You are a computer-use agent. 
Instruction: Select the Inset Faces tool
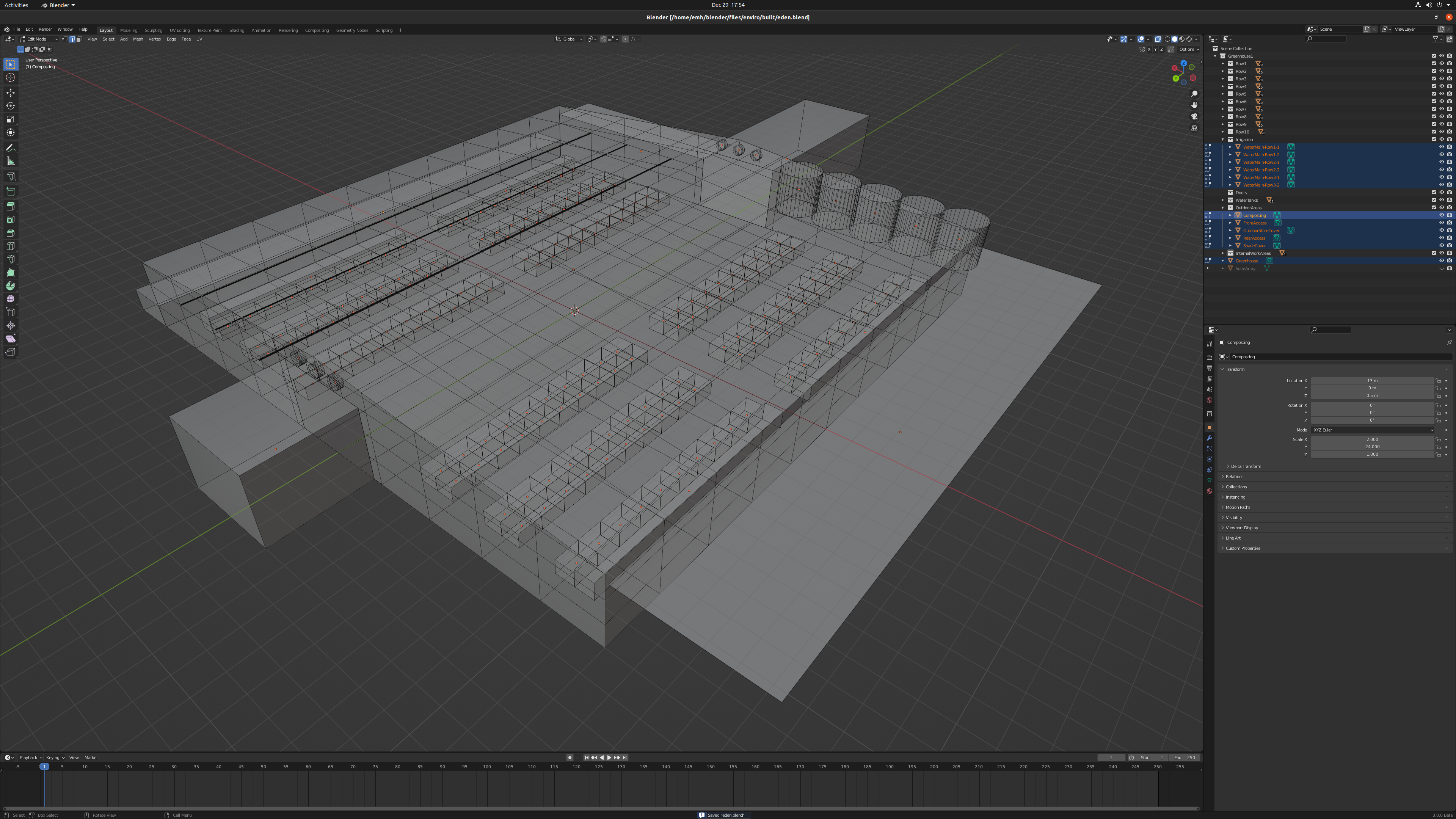pyautogui.click(x=11, y=219)
